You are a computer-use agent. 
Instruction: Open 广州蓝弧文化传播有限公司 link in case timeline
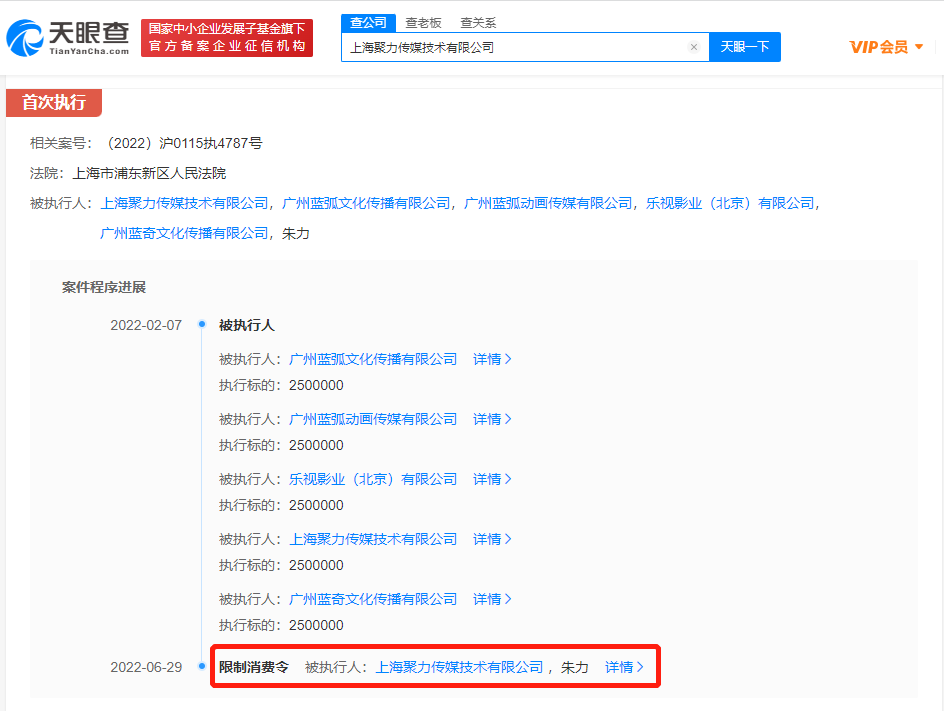pos(373,359)
